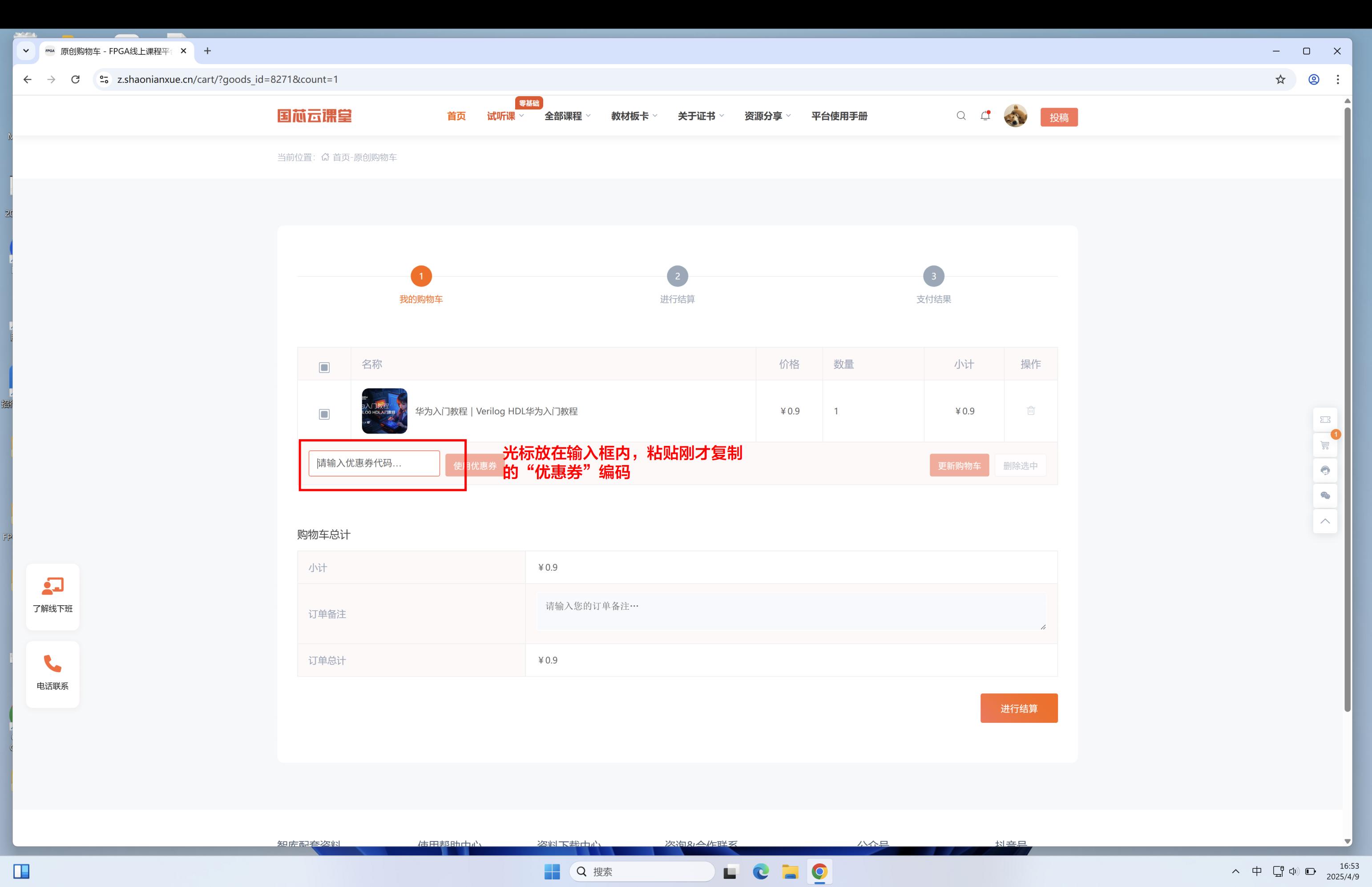Toggle the select-all checkbox in table header
Viewport: 1372px width, 887px height.
(324, 366)
